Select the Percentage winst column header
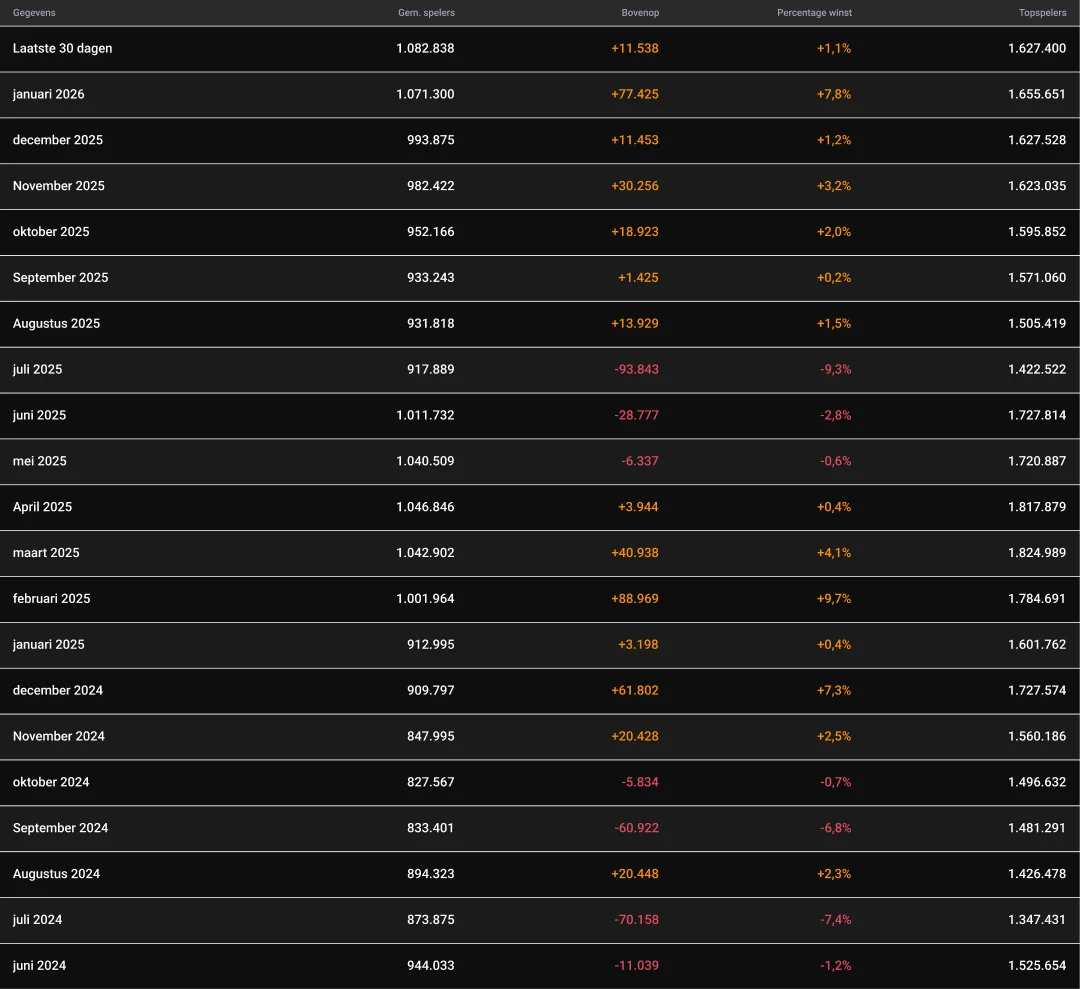The width and height of the screenshot is (1080, 989). [814, 13]
